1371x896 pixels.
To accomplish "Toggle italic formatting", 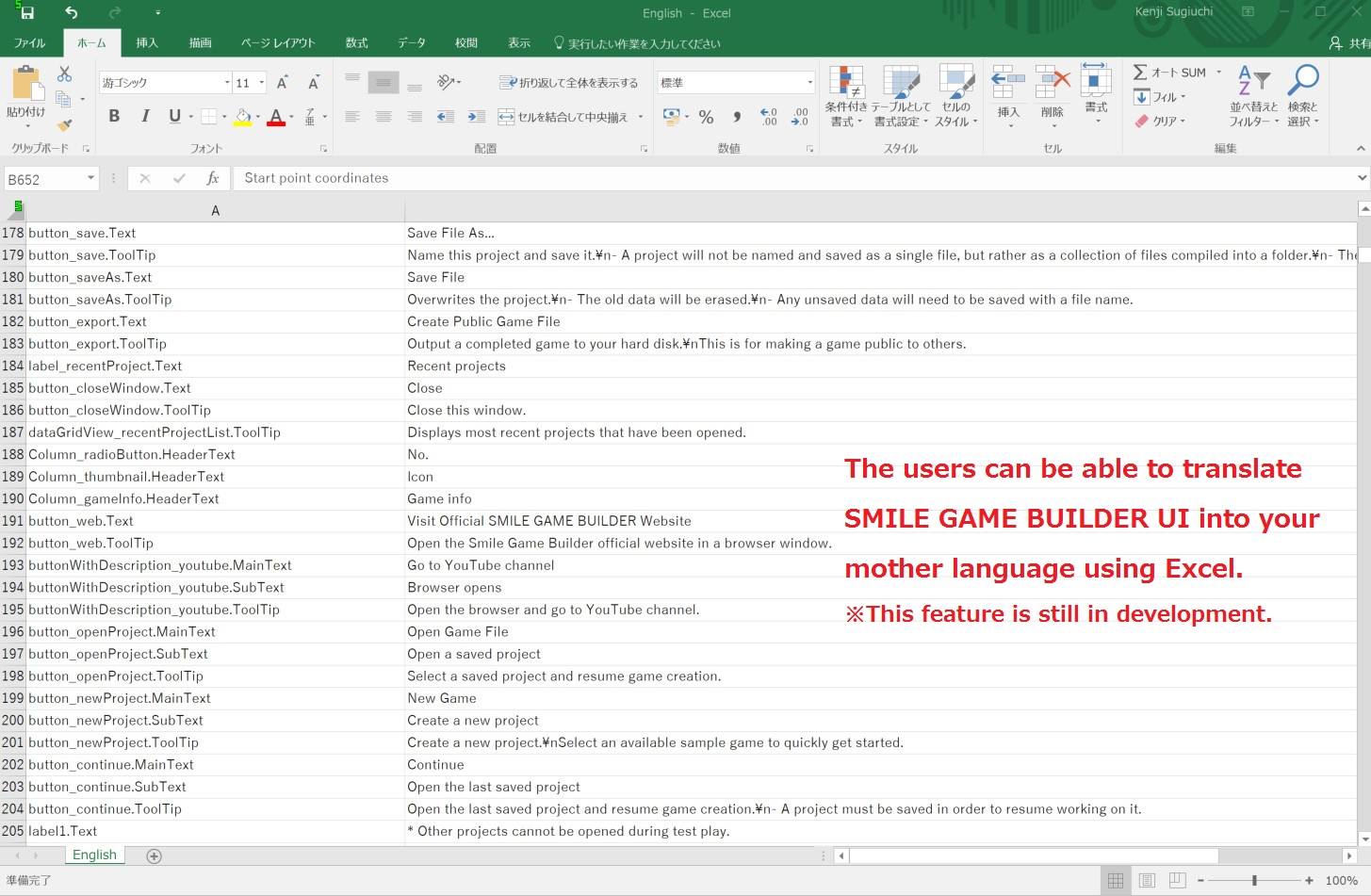I will [x=145, y=116].
